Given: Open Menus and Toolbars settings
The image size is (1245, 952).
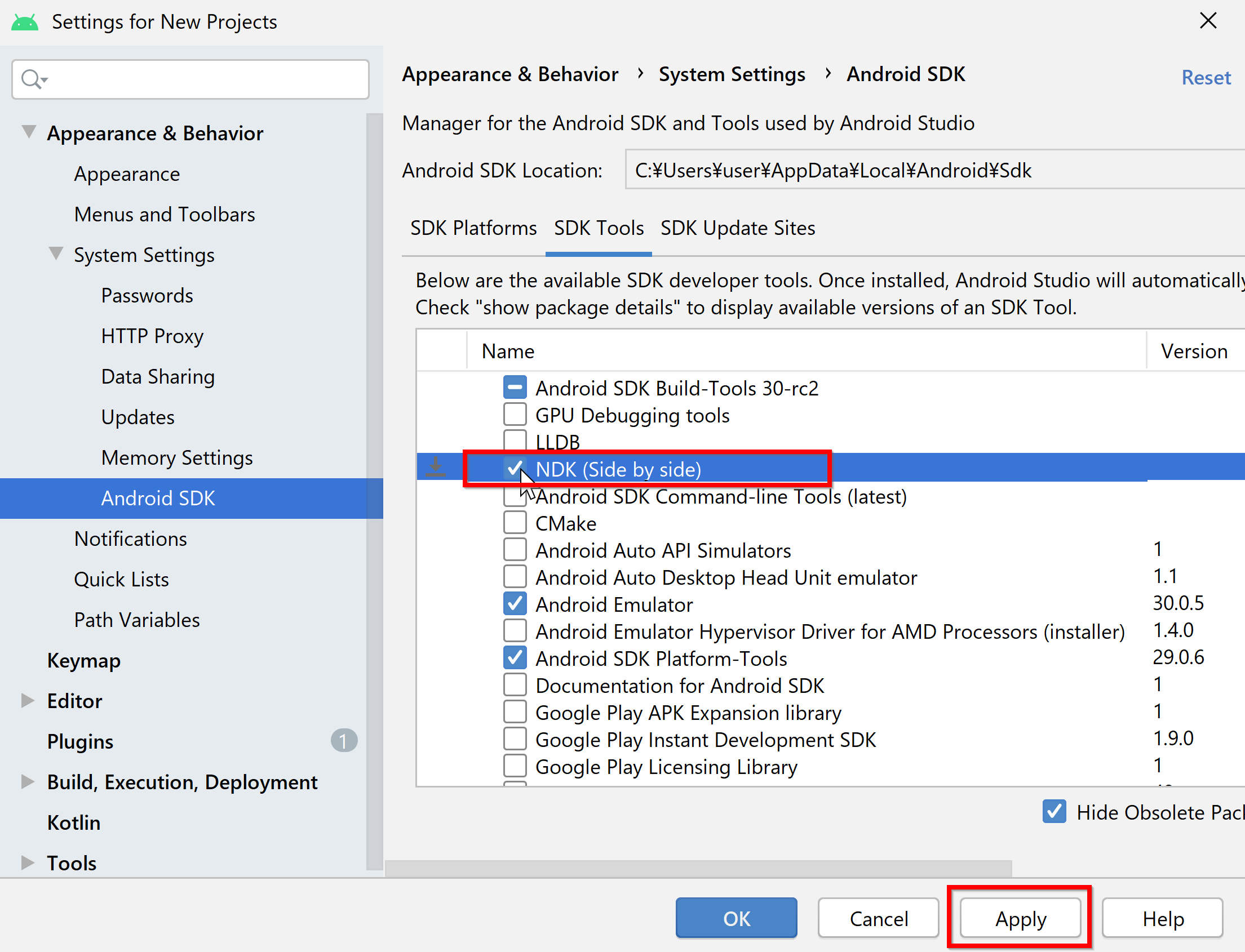Looking at the screenshot, I should point(165,214).
